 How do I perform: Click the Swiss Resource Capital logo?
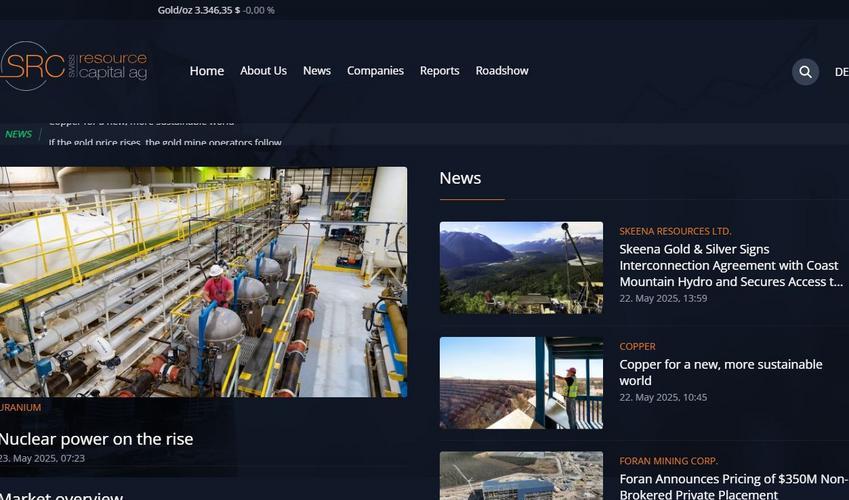(75, 66)
